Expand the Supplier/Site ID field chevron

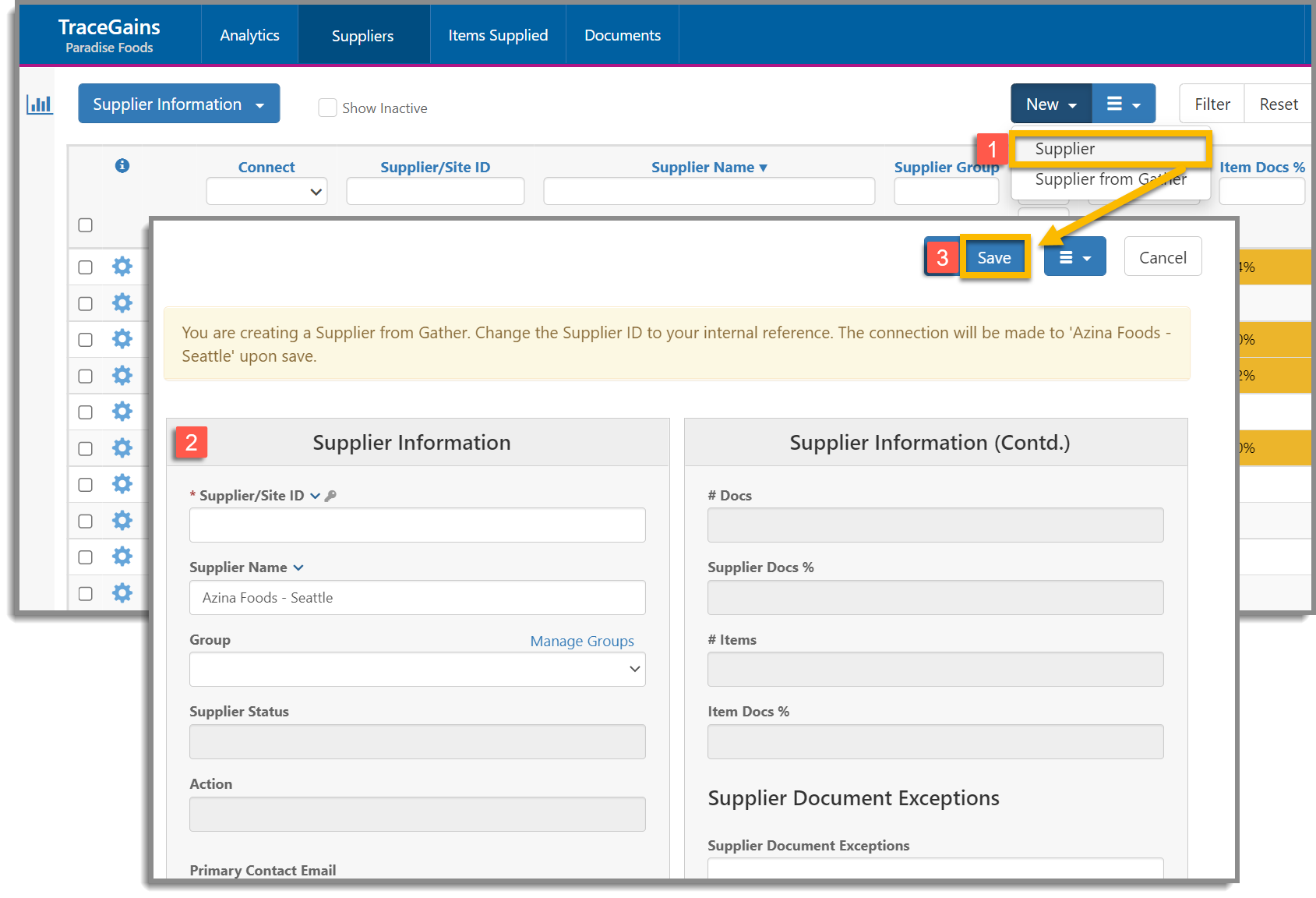click(315, 496)
